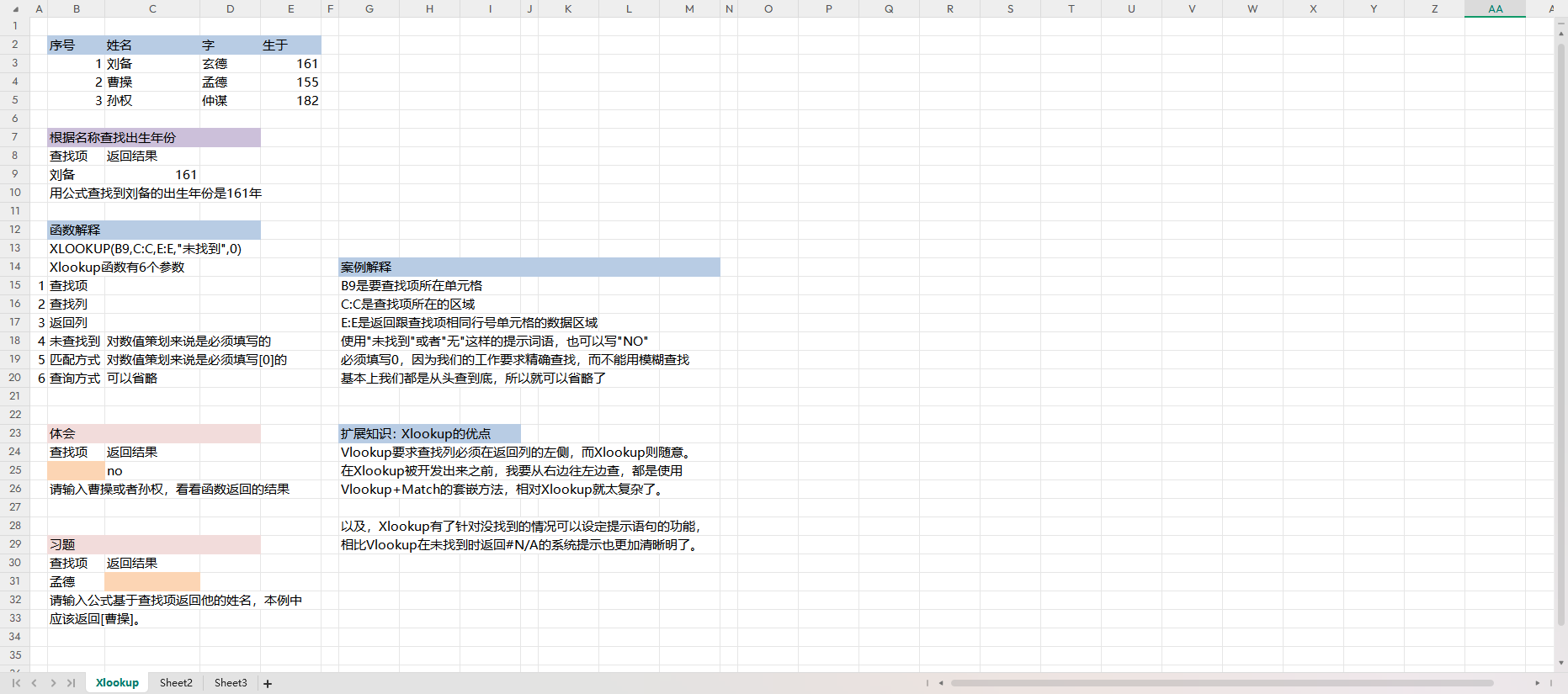Viewport: 1568px width, 694px height.
Task: Click the orange lookup cell left of "no"
Action: pos(76,470)
